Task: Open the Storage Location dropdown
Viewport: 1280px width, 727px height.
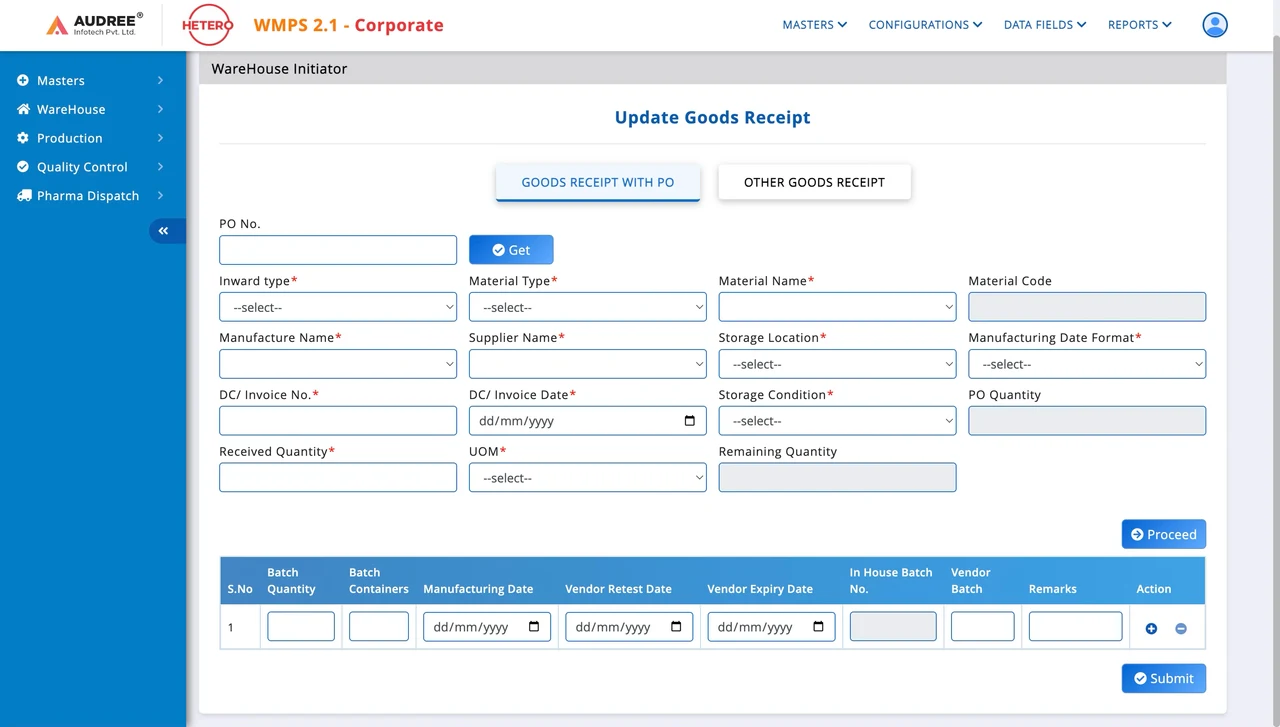Action: (x=838, y=364)
